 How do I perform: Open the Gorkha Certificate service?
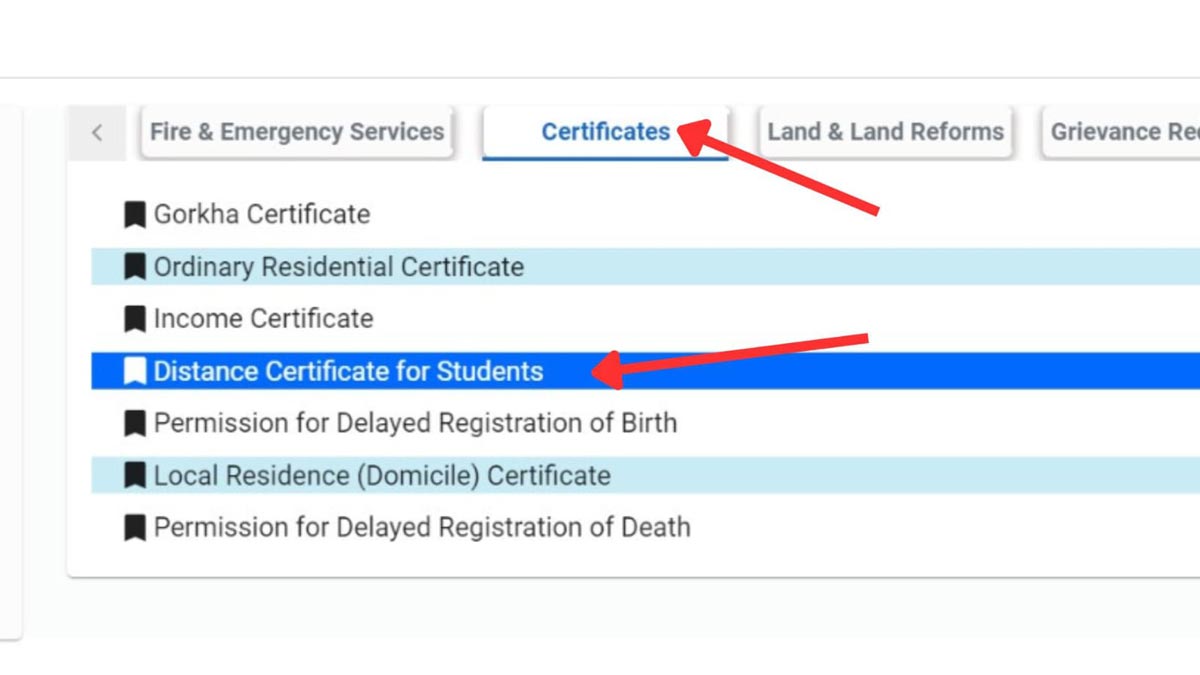[x=261, y=213]
